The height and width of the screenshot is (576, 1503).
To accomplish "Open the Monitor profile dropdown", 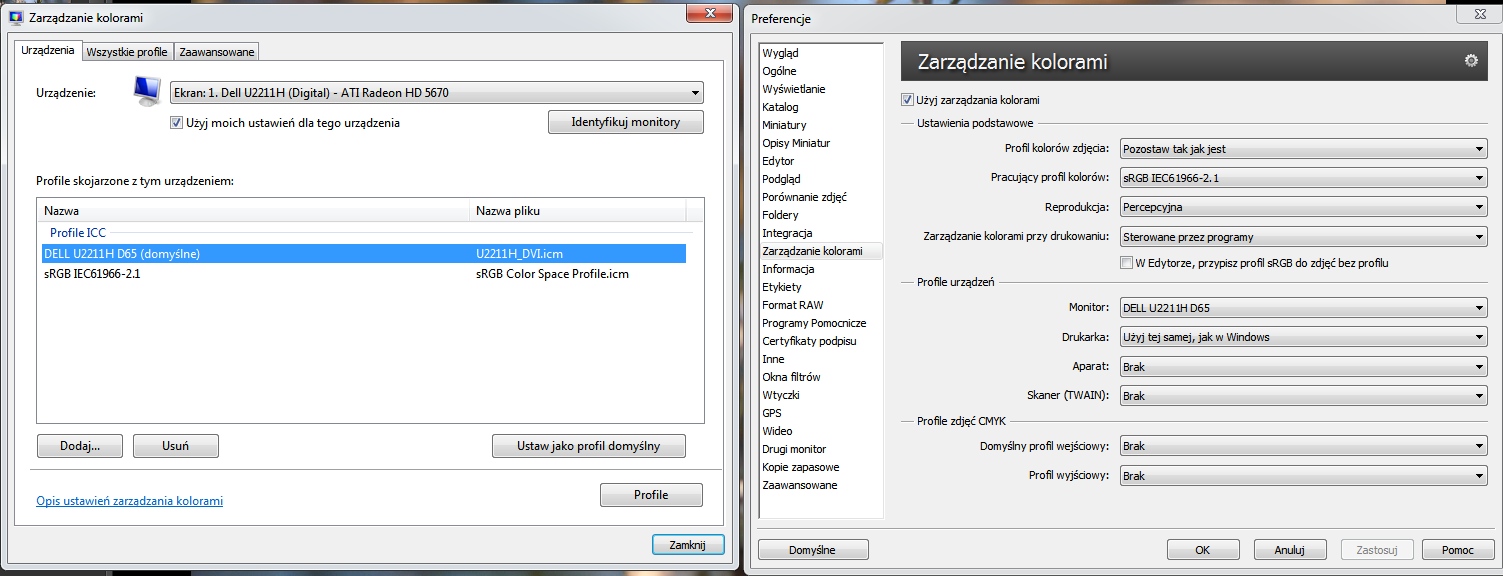I will (1304, 308).
